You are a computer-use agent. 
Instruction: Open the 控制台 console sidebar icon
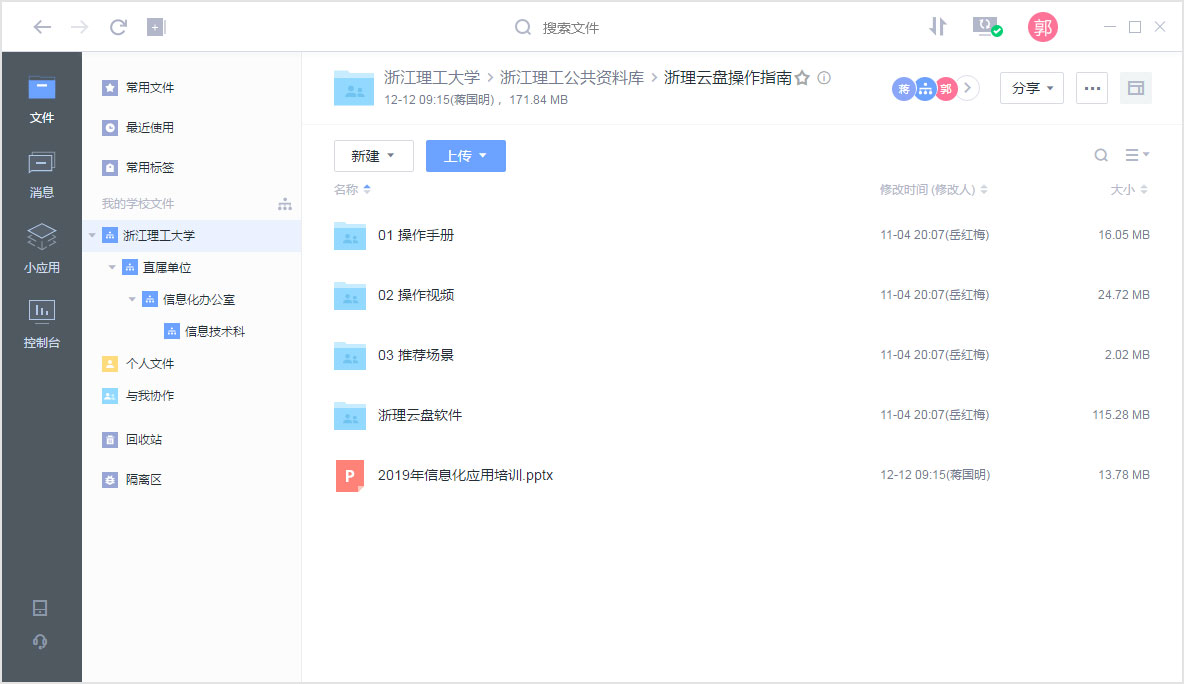[42, 324]
